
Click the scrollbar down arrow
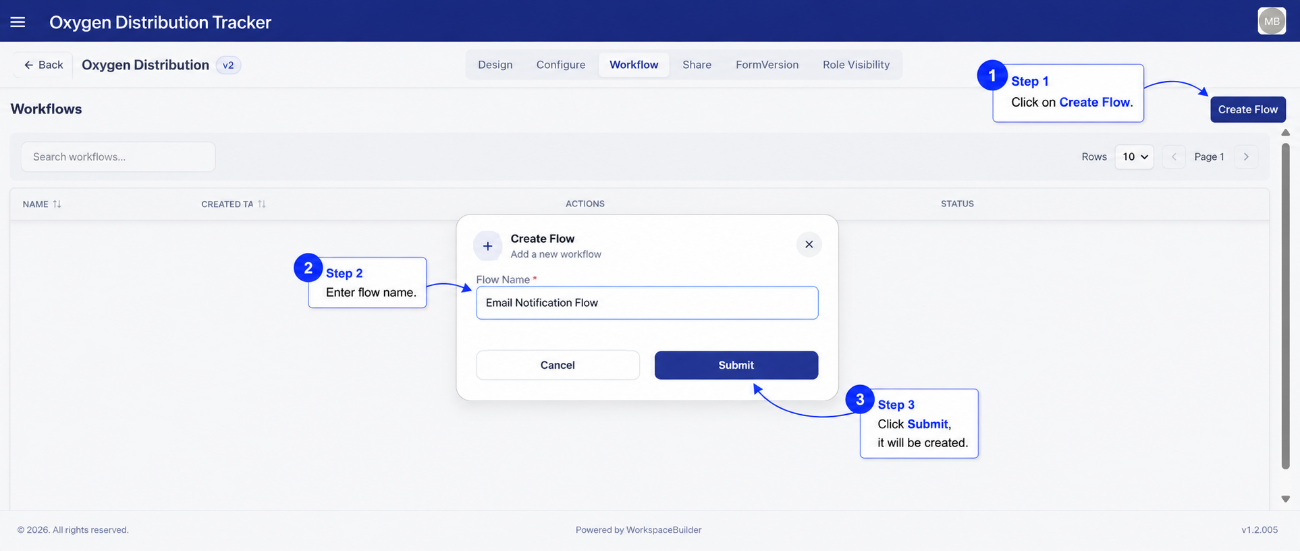[1286, 499]
